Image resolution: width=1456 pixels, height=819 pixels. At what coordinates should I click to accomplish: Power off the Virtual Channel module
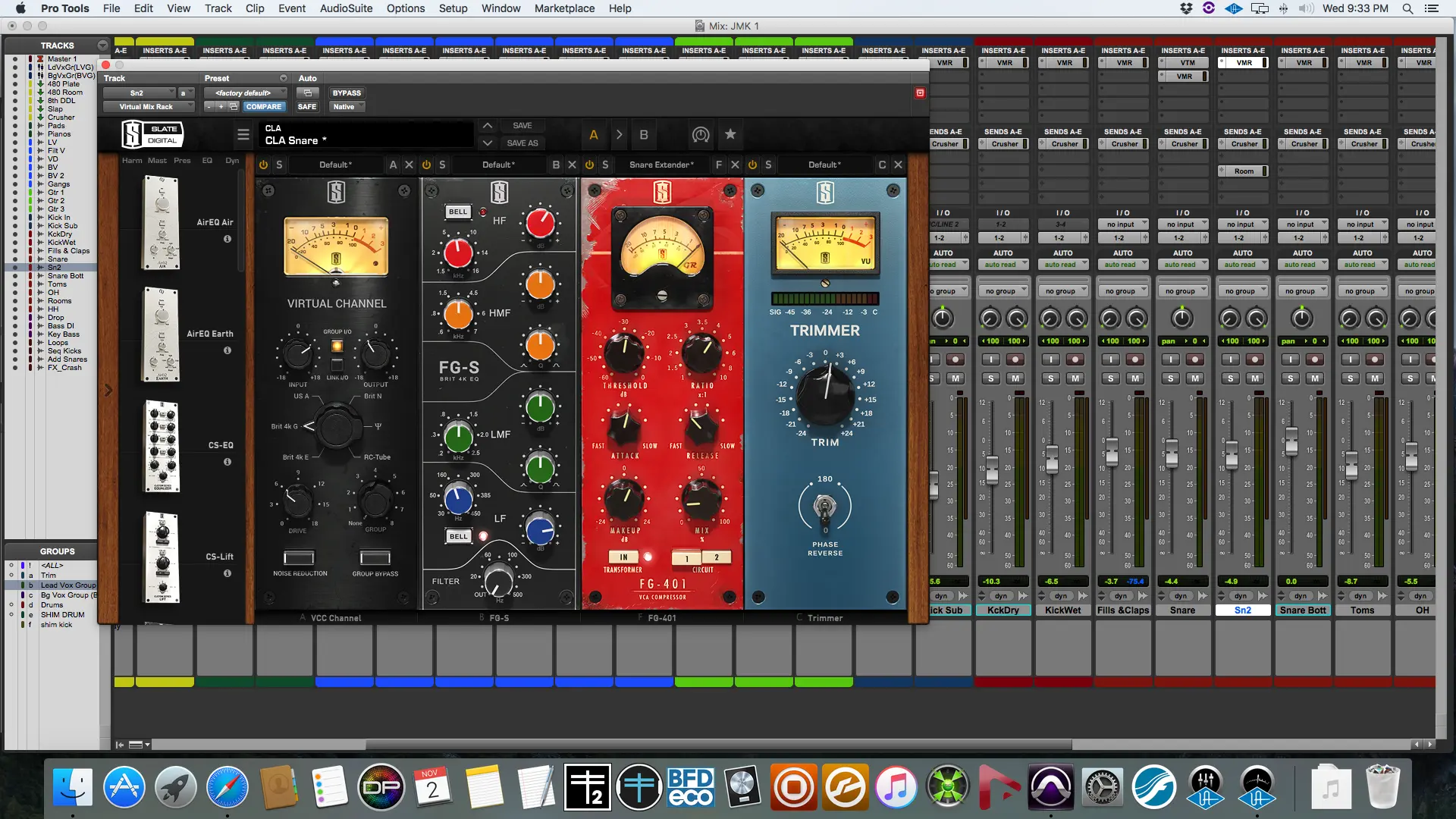(263, 165)
